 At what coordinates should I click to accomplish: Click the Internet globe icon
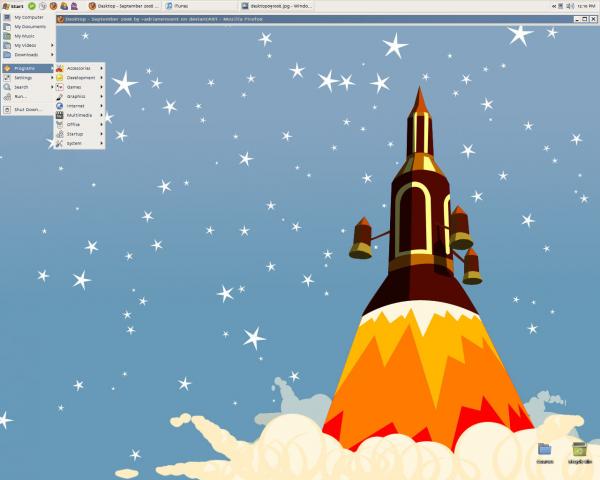click(60, 106)
